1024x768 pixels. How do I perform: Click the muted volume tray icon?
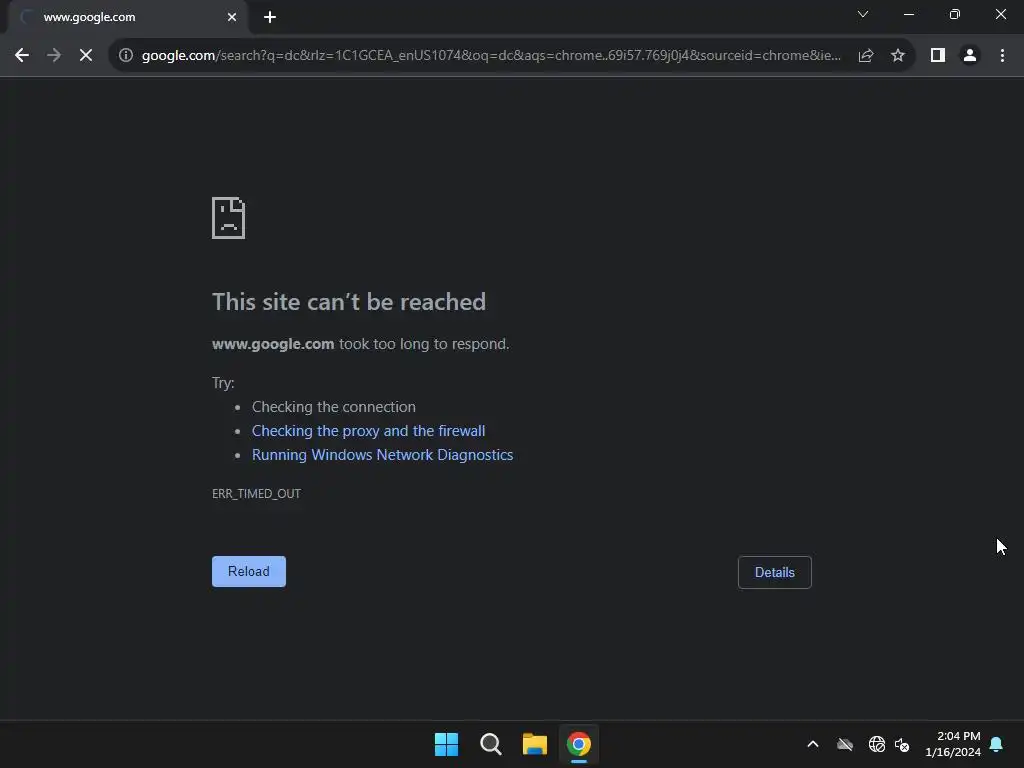pyautogui.click(x=902, y=744)
